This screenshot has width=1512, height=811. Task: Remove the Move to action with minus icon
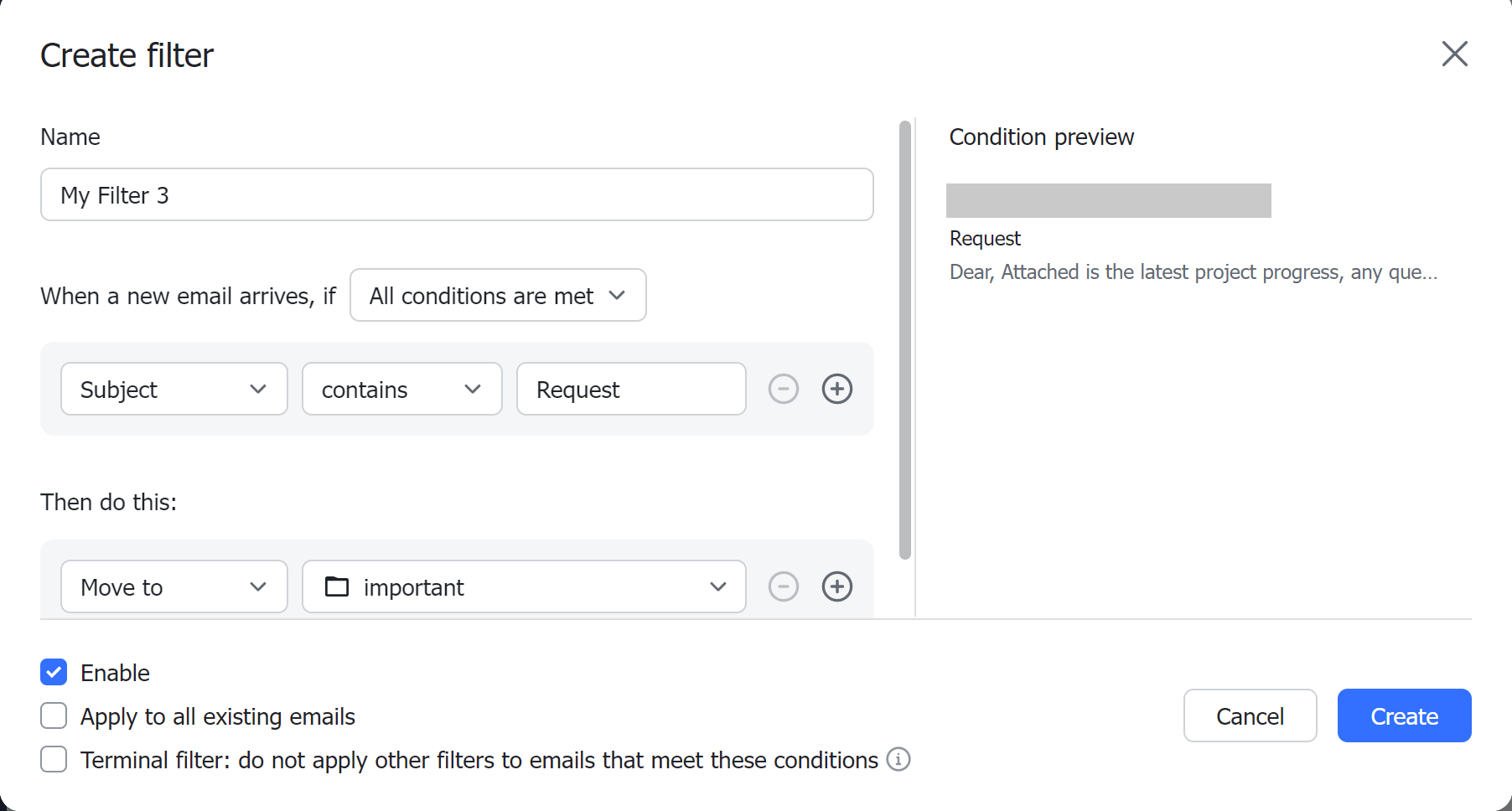point(784,586)
